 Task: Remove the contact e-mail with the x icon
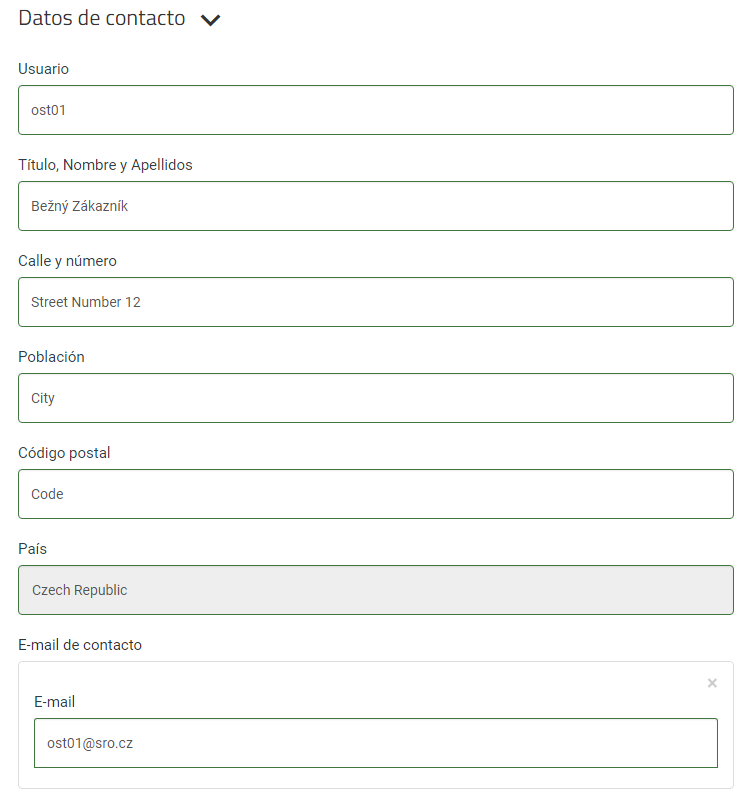712,683
